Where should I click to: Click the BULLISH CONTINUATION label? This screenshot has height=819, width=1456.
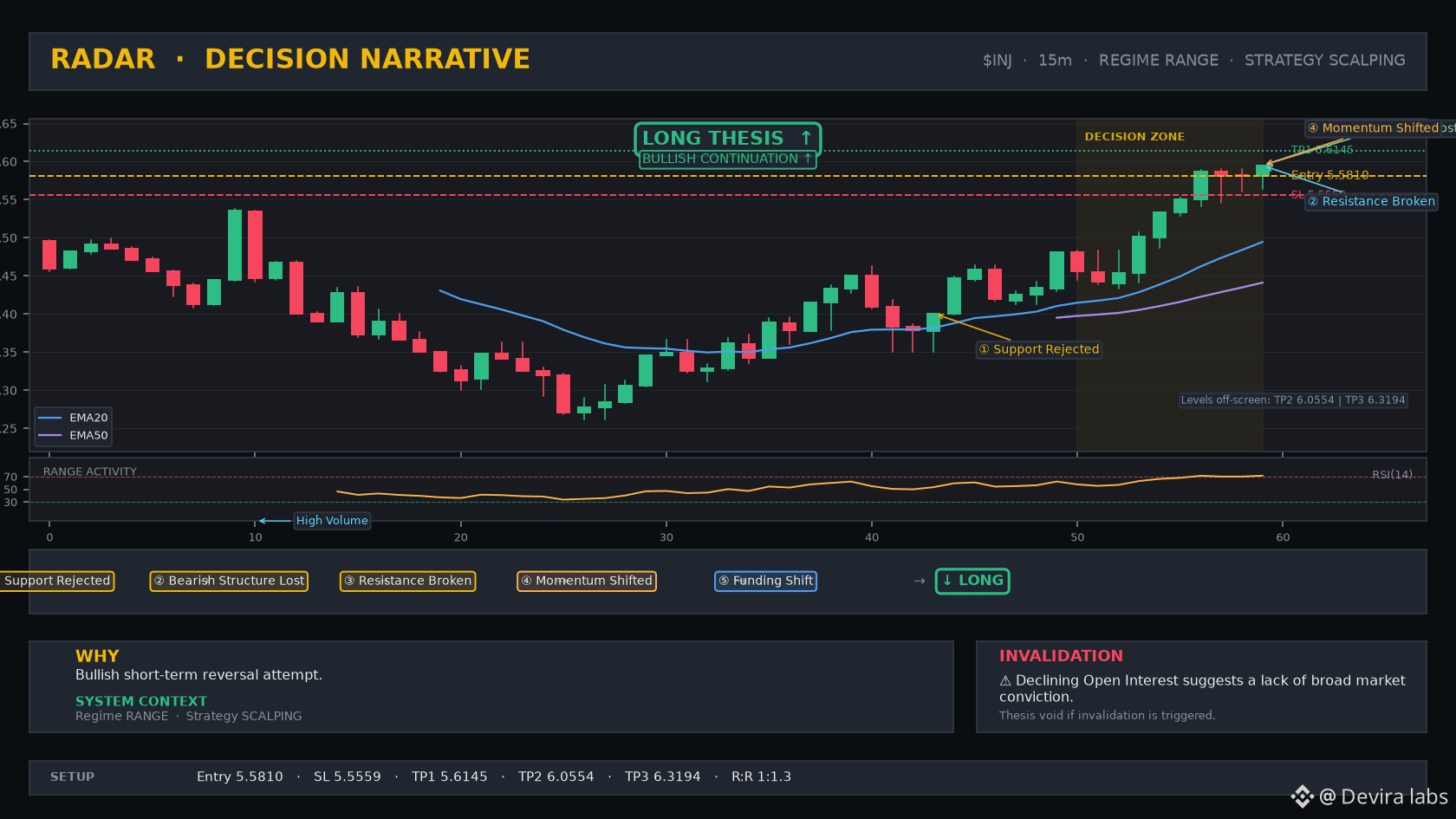pos(727,159)
